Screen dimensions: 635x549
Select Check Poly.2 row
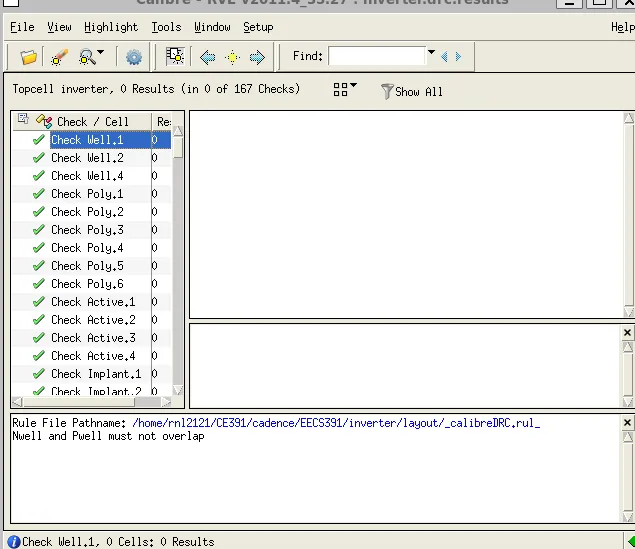92,212
